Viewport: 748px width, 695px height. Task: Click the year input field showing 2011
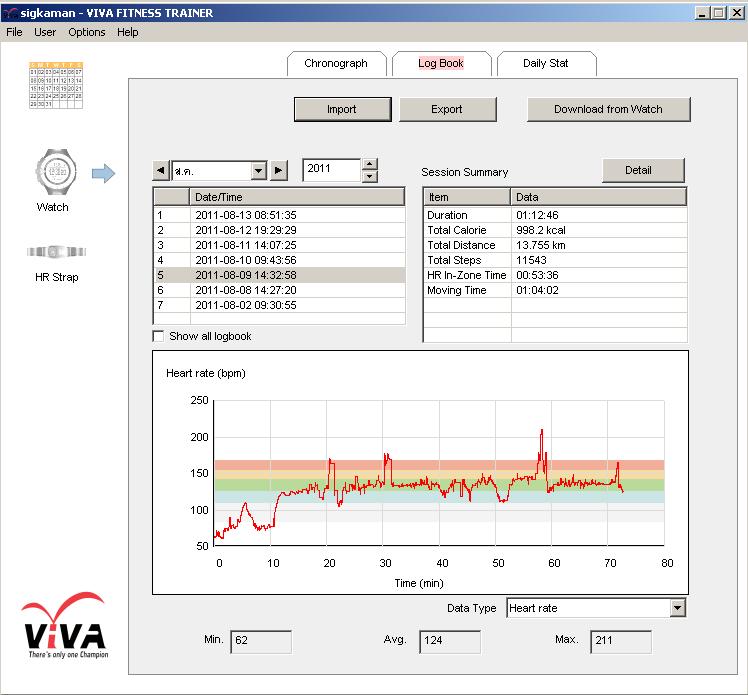pyautogui.click(x=331, y=170)
